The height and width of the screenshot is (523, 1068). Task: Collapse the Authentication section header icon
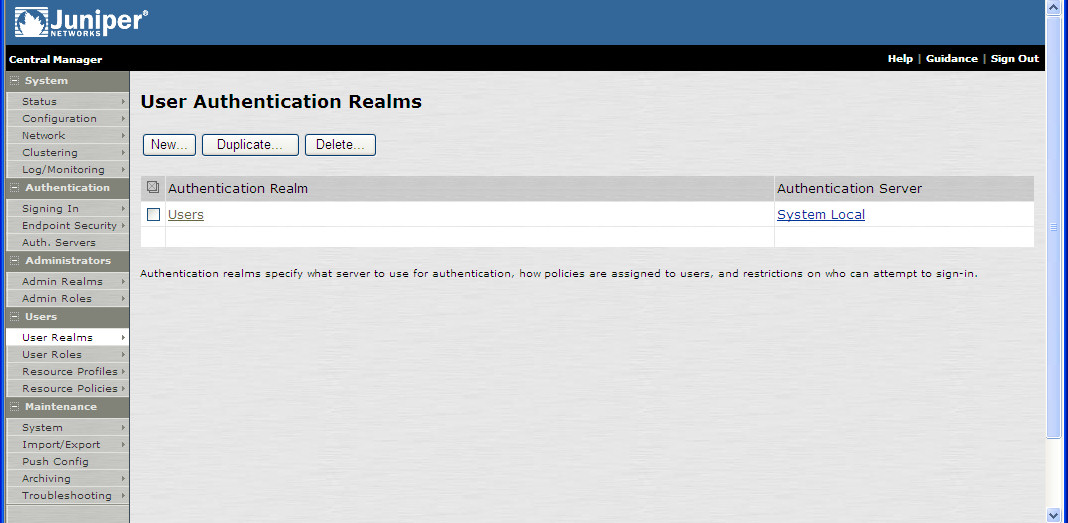[15, 188]
